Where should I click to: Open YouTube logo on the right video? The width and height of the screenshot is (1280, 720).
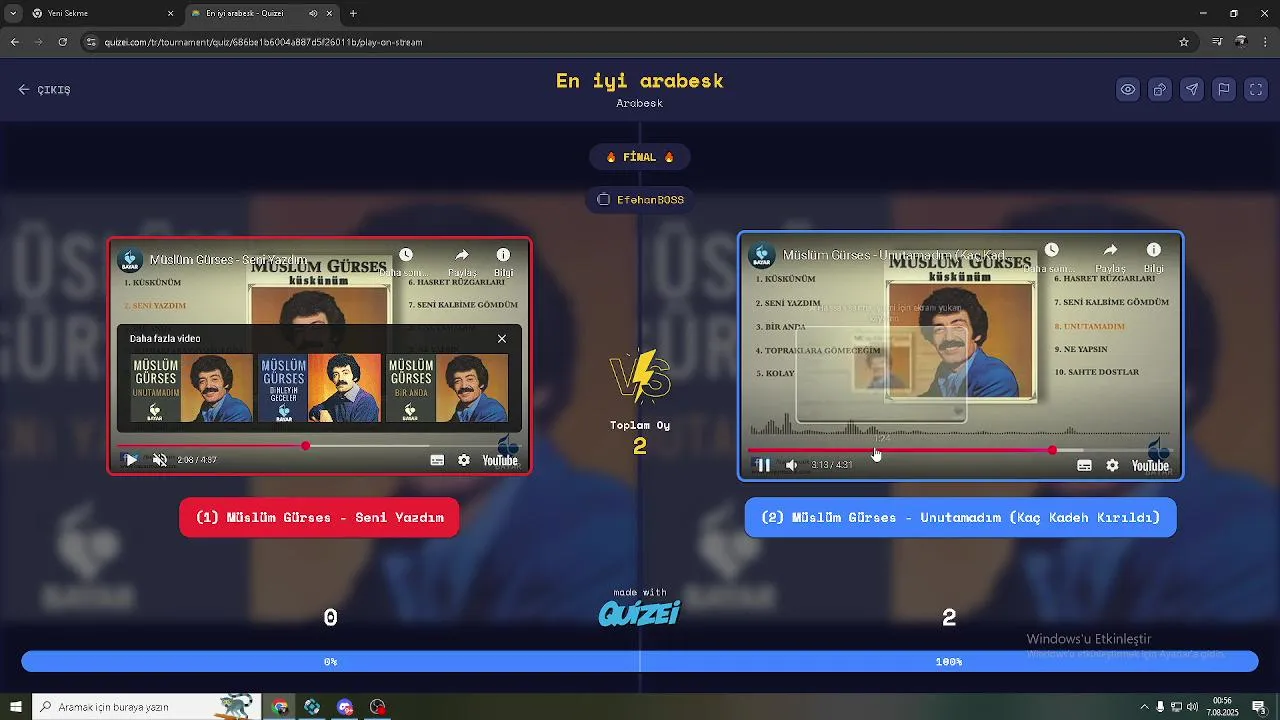[x=1150, y=465]
